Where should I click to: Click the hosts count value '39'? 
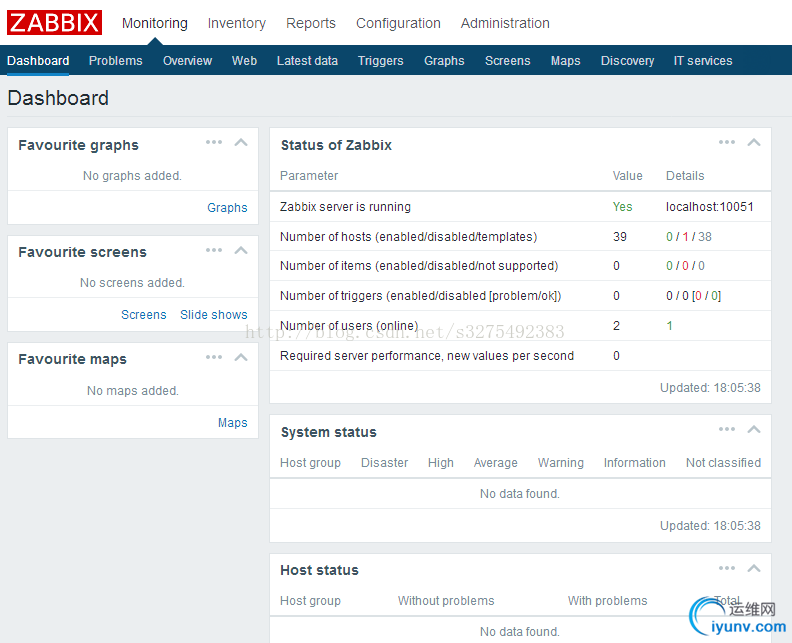click(x=620, y=236)
